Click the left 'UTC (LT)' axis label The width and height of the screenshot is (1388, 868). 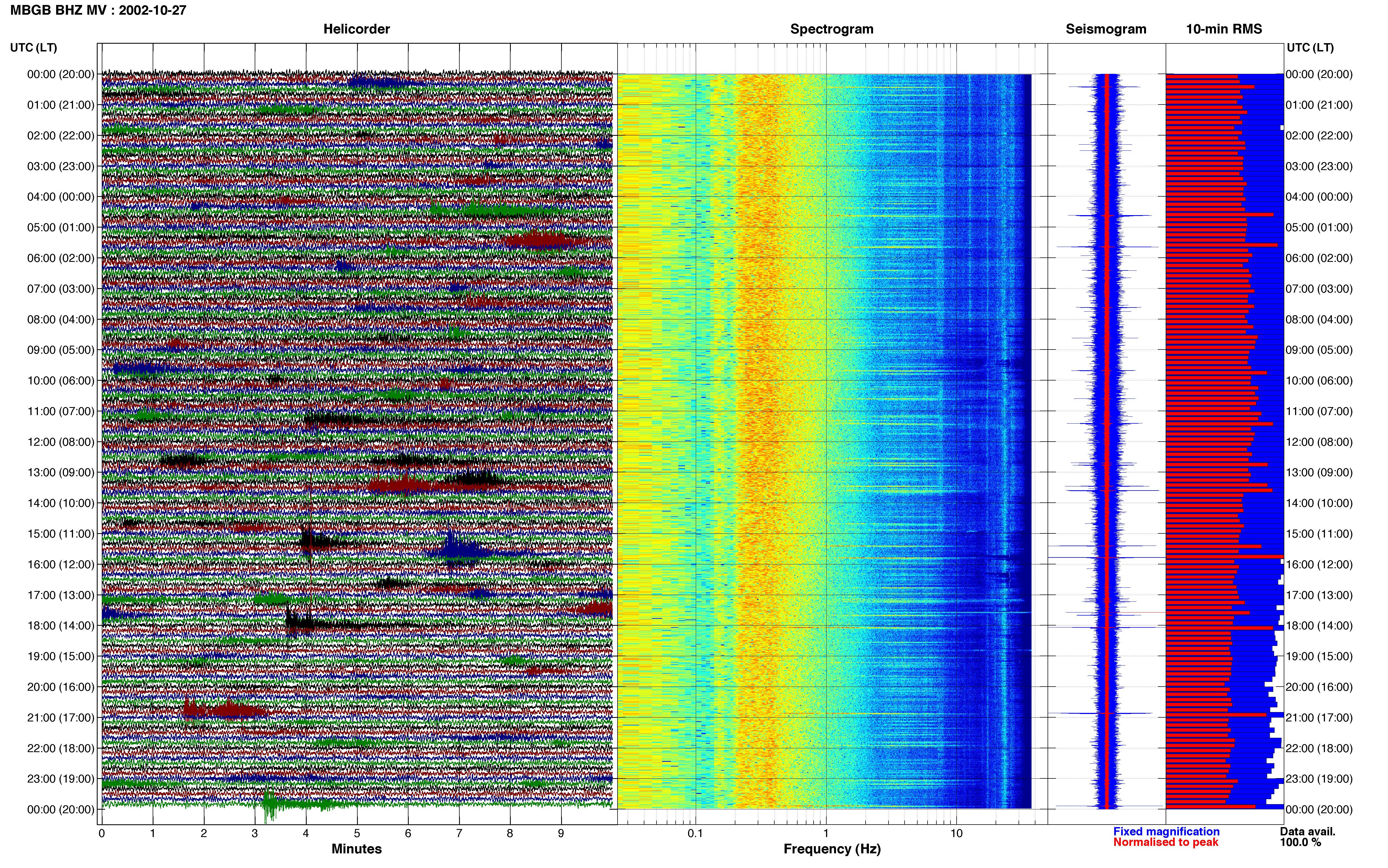pyautogui.click(x=34, y=48)
